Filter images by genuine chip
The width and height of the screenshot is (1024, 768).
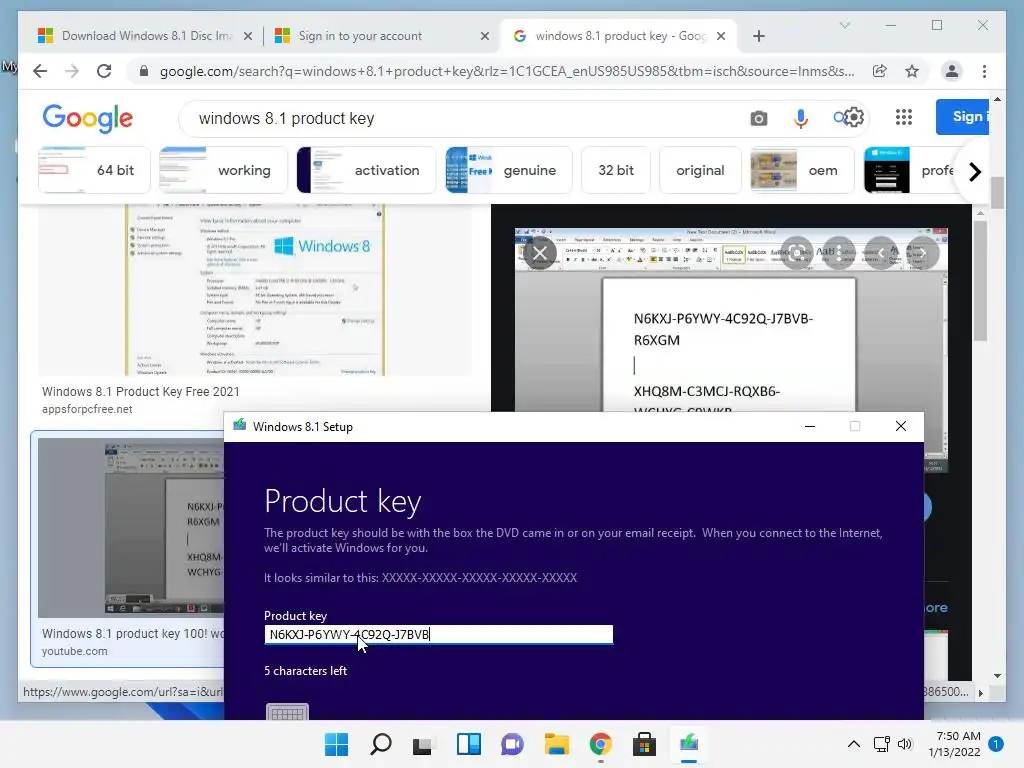pos(509,170)
